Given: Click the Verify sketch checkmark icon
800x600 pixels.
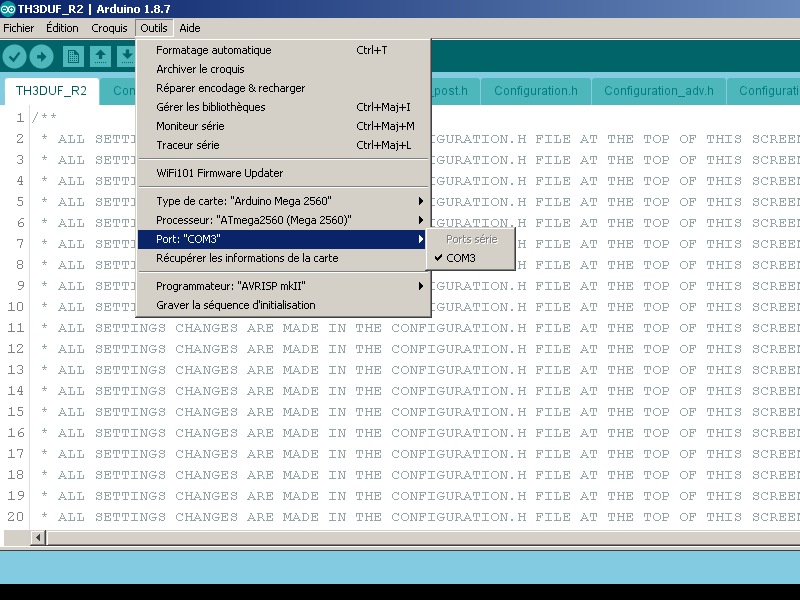Looking at the screenshot, I should [14, 56].
